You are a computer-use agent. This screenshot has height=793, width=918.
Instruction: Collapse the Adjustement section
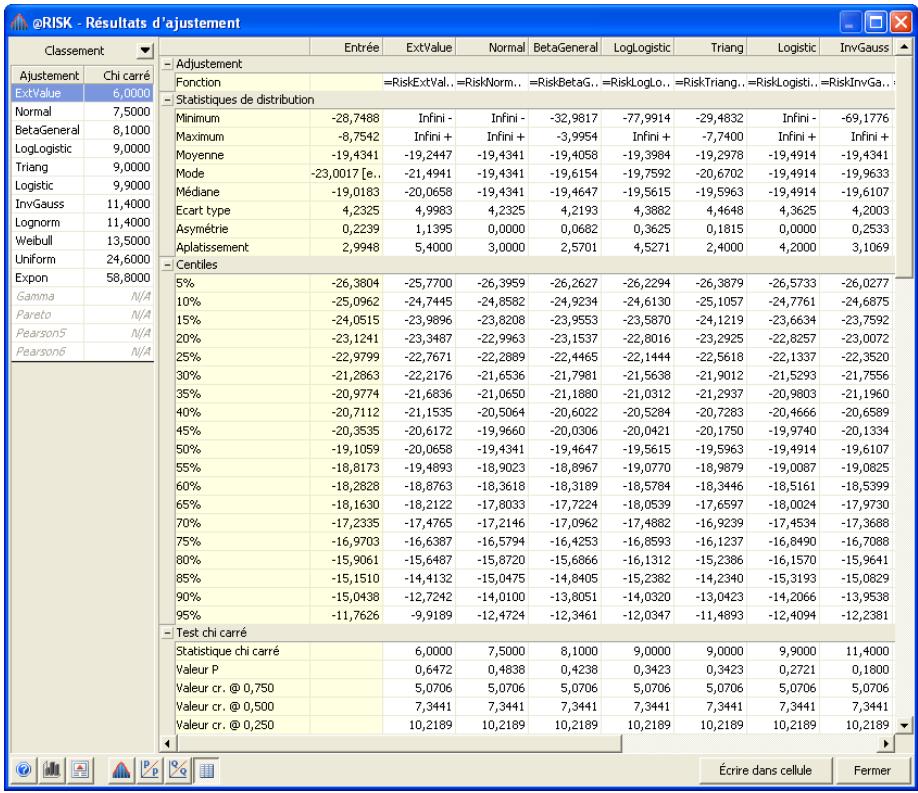[x=167, y=62]
